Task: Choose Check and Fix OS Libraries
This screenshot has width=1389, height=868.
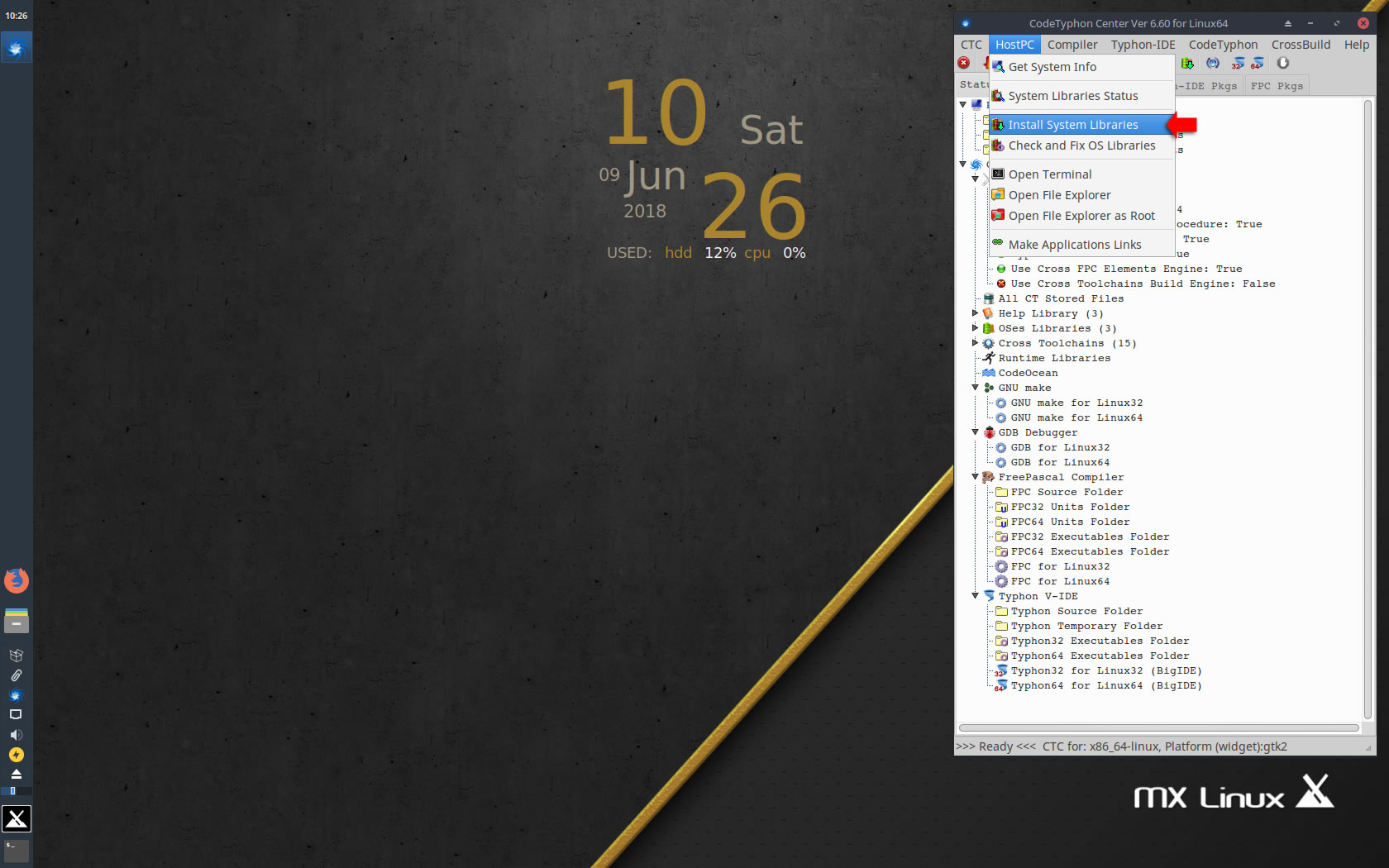Action: (1082, 145)
